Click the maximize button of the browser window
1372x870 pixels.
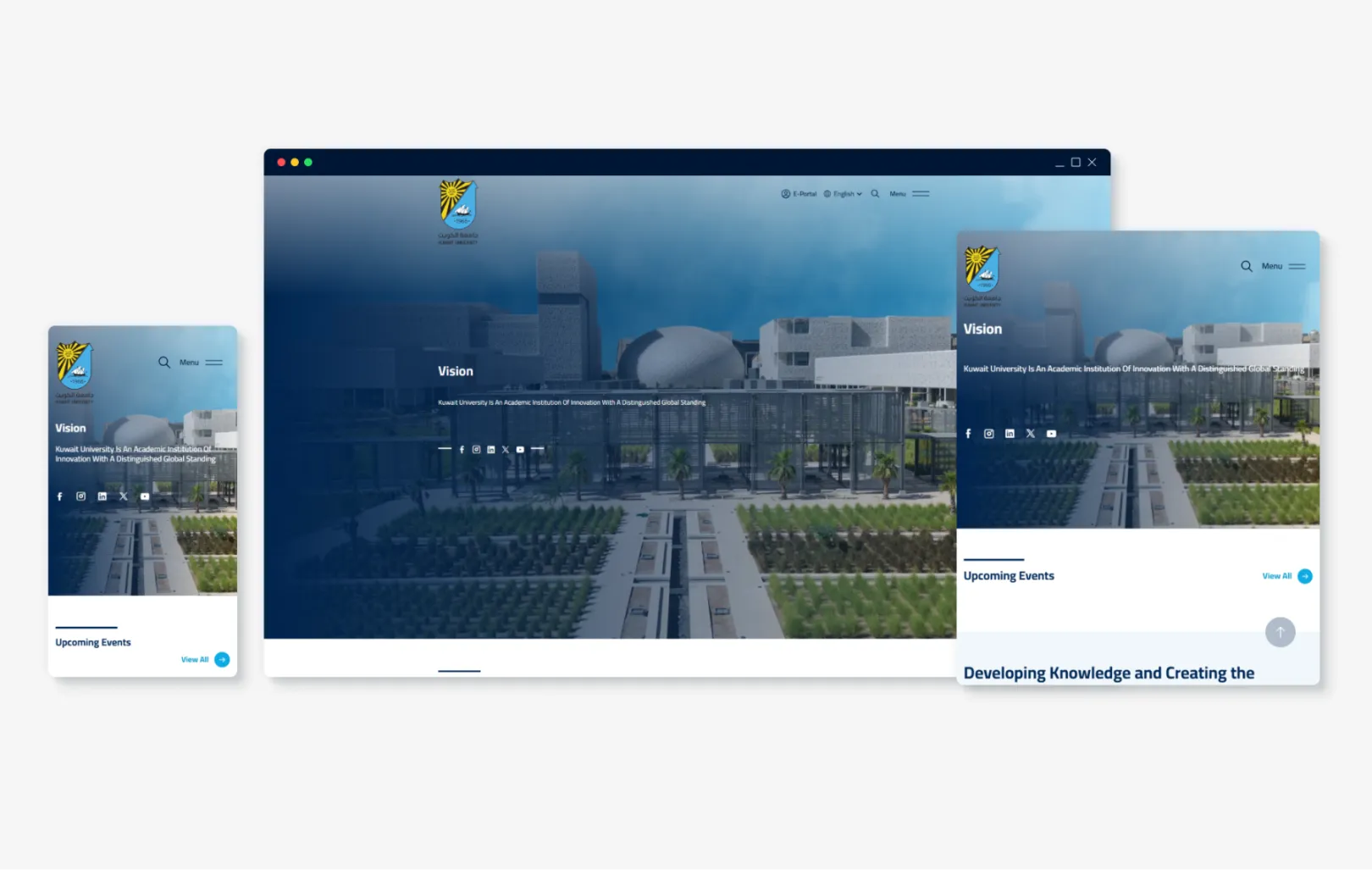pos(1076,163)
